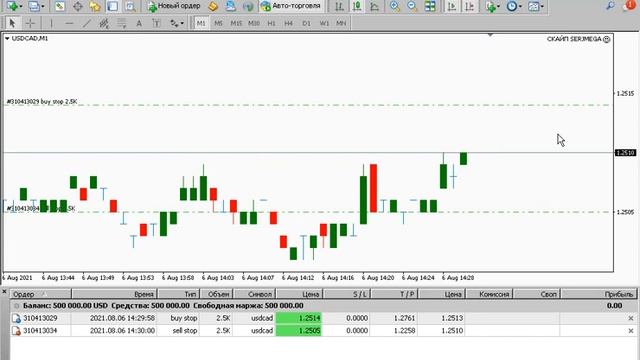Viewport: 640px width, 360px height.
Task: Open the Navigator star folder icon
Action: tap(95, 6)
